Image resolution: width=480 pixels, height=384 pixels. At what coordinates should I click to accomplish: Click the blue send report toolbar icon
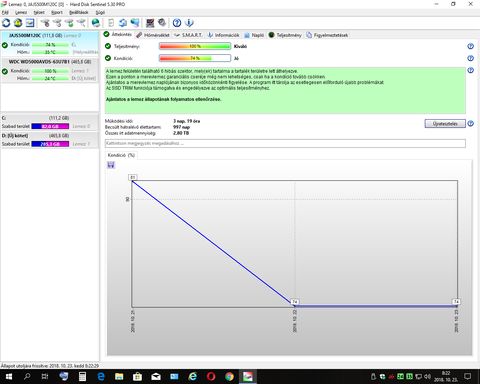point(123,23)
